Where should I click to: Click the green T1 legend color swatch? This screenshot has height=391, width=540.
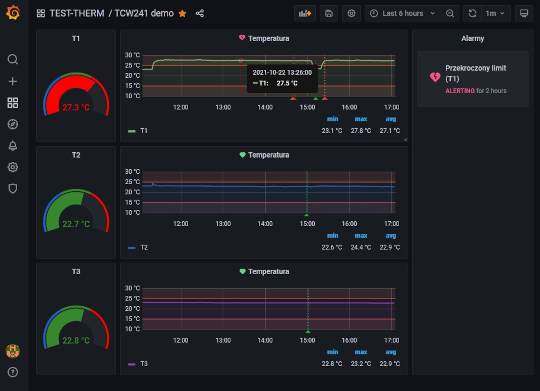tap(132, 131)
